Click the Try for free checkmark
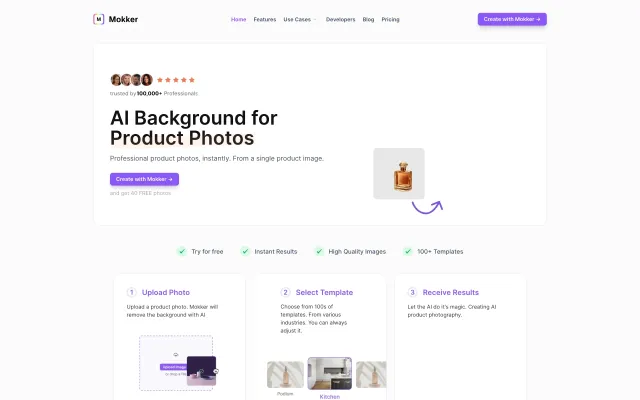The width and height of the screenshot is (640, 400). (182, 251)
